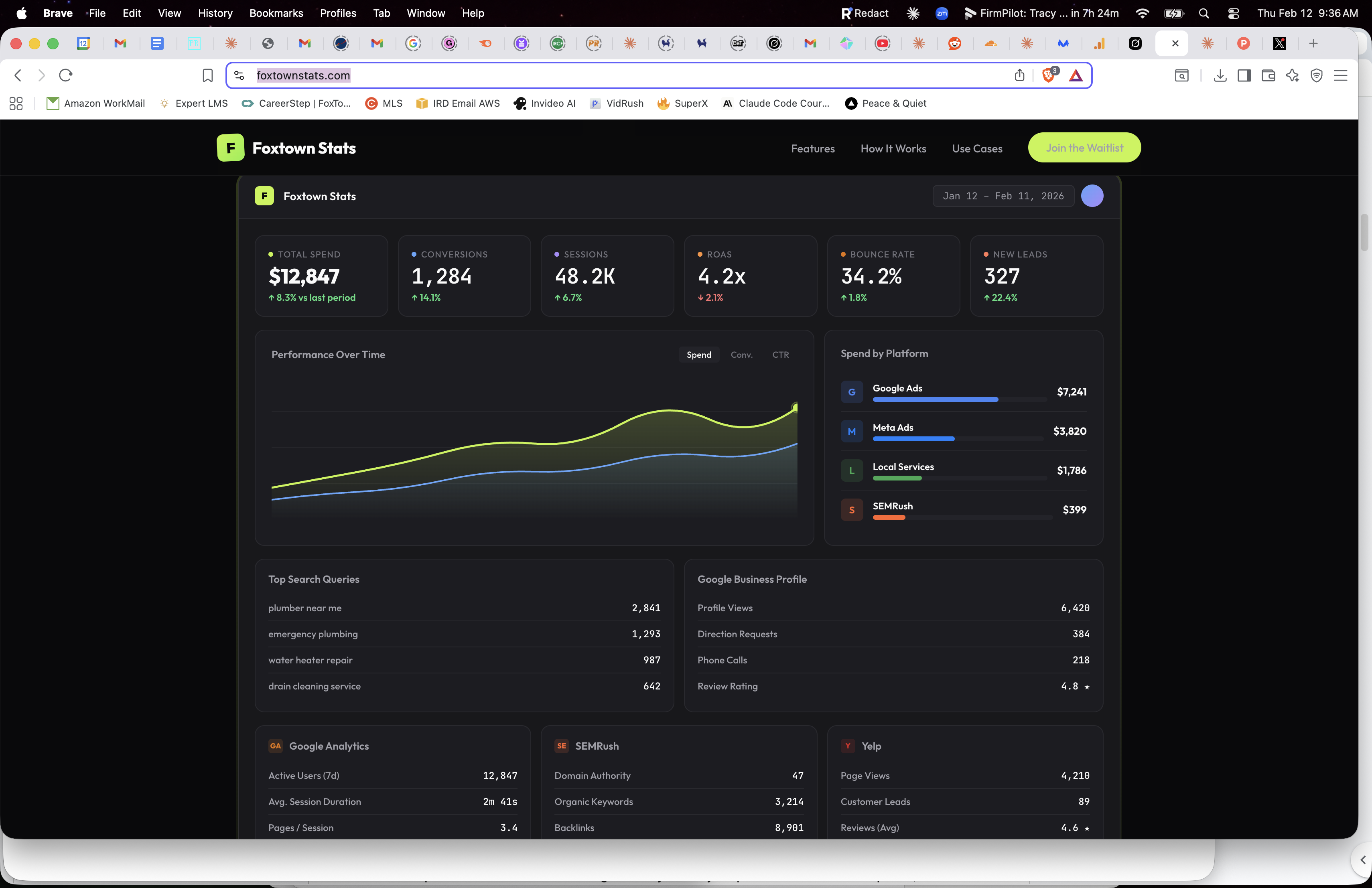Open the Jan 12 – Feb 11 date range selector
1372x888 pixels.
pos(1003,196)
